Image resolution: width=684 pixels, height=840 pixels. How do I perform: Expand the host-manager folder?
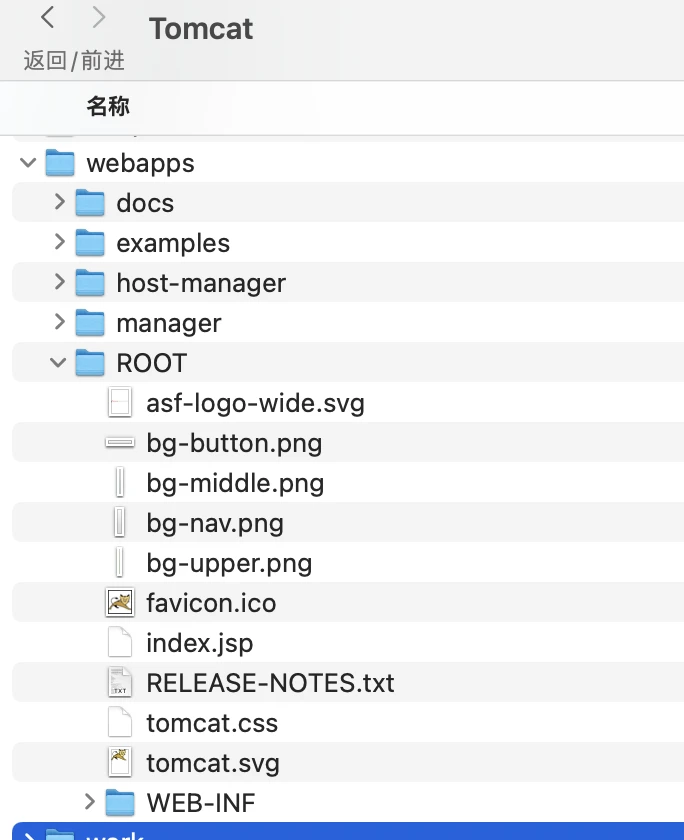point(59,283)
